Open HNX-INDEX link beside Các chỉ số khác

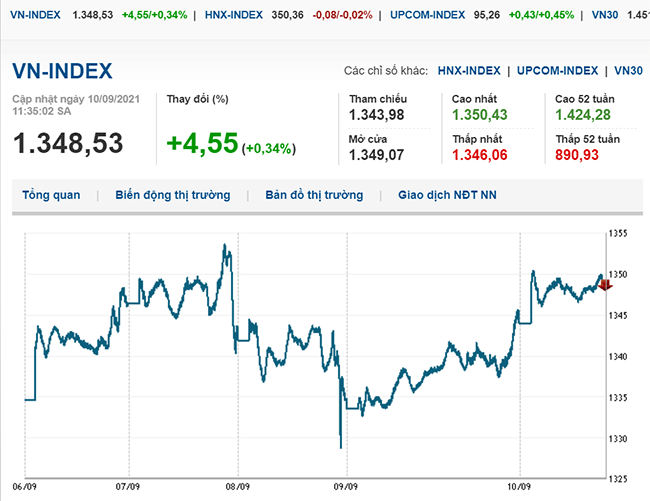click(470, 71)
